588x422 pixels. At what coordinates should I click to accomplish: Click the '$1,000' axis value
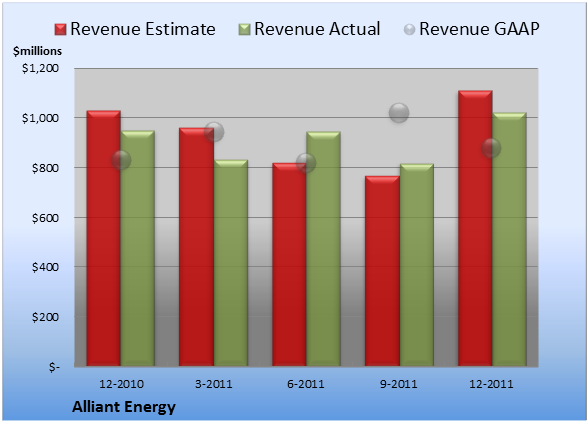(x=40, y=118)
